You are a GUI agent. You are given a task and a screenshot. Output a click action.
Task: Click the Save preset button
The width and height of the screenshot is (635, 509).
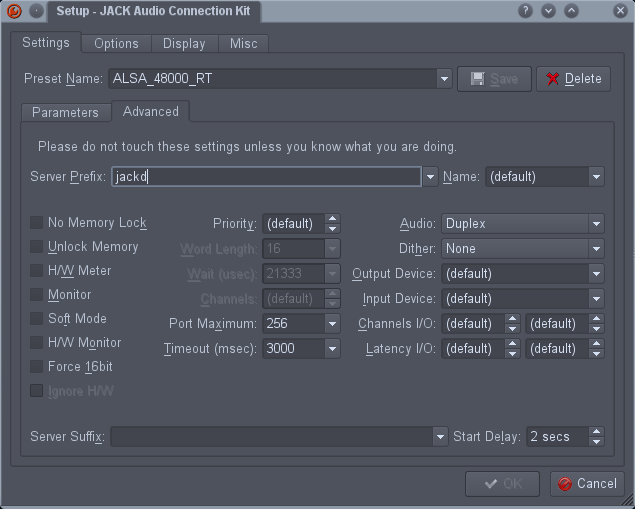(494, 79)
